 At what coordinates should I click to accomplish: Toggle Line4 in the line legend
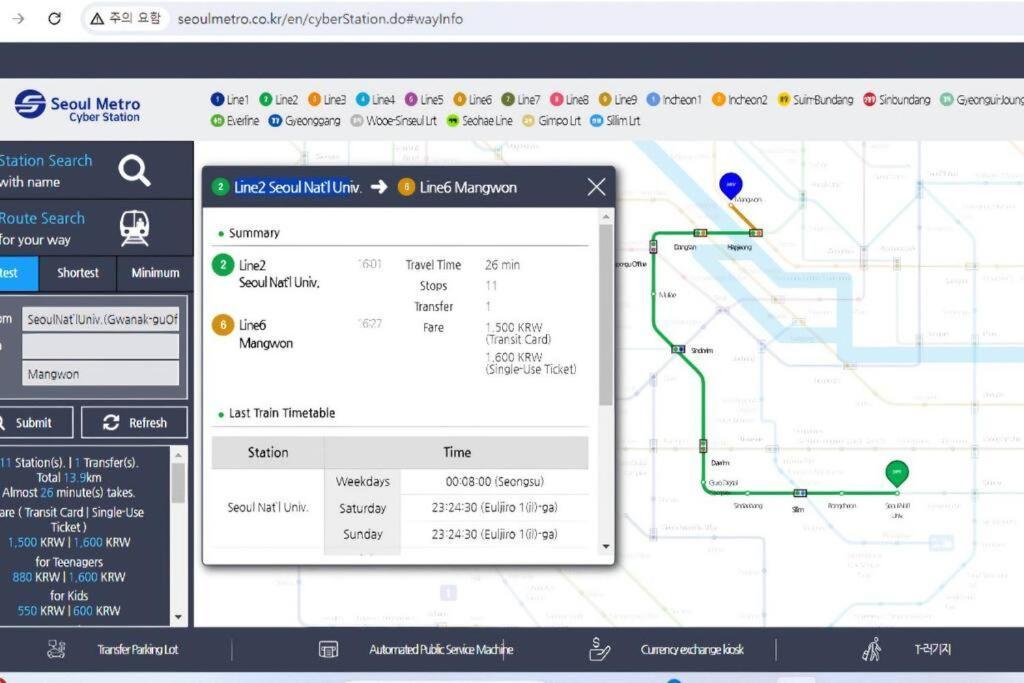376,99
